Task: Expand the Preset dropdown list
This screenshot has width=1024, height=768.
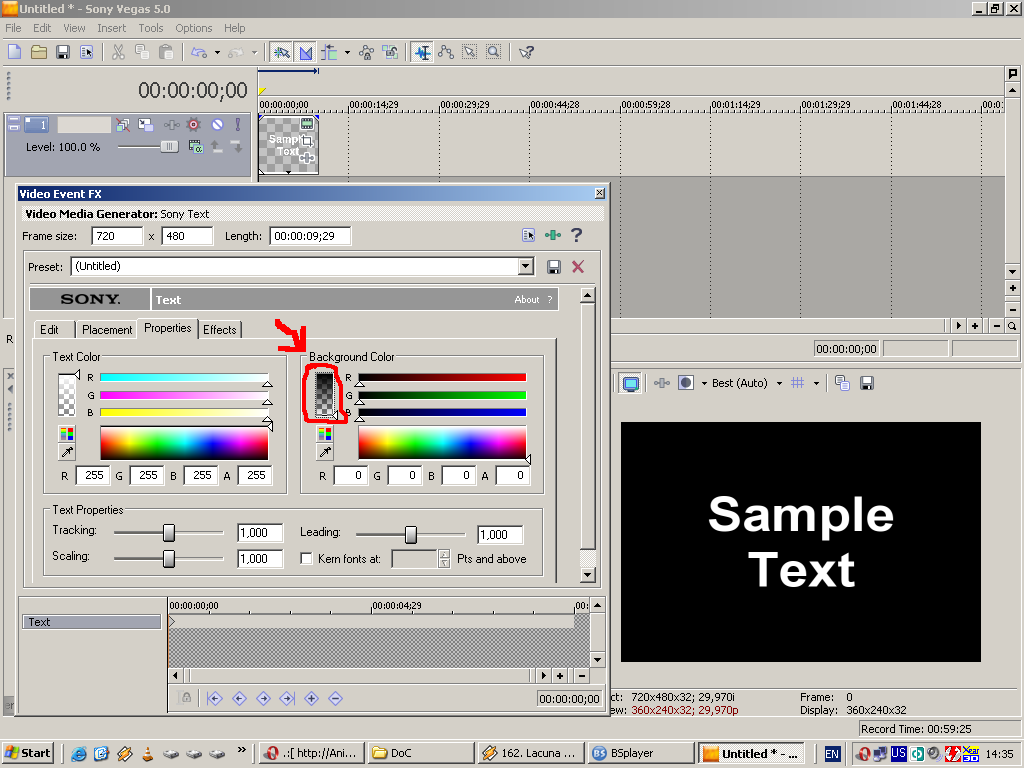Action: (x=526, y=266)
